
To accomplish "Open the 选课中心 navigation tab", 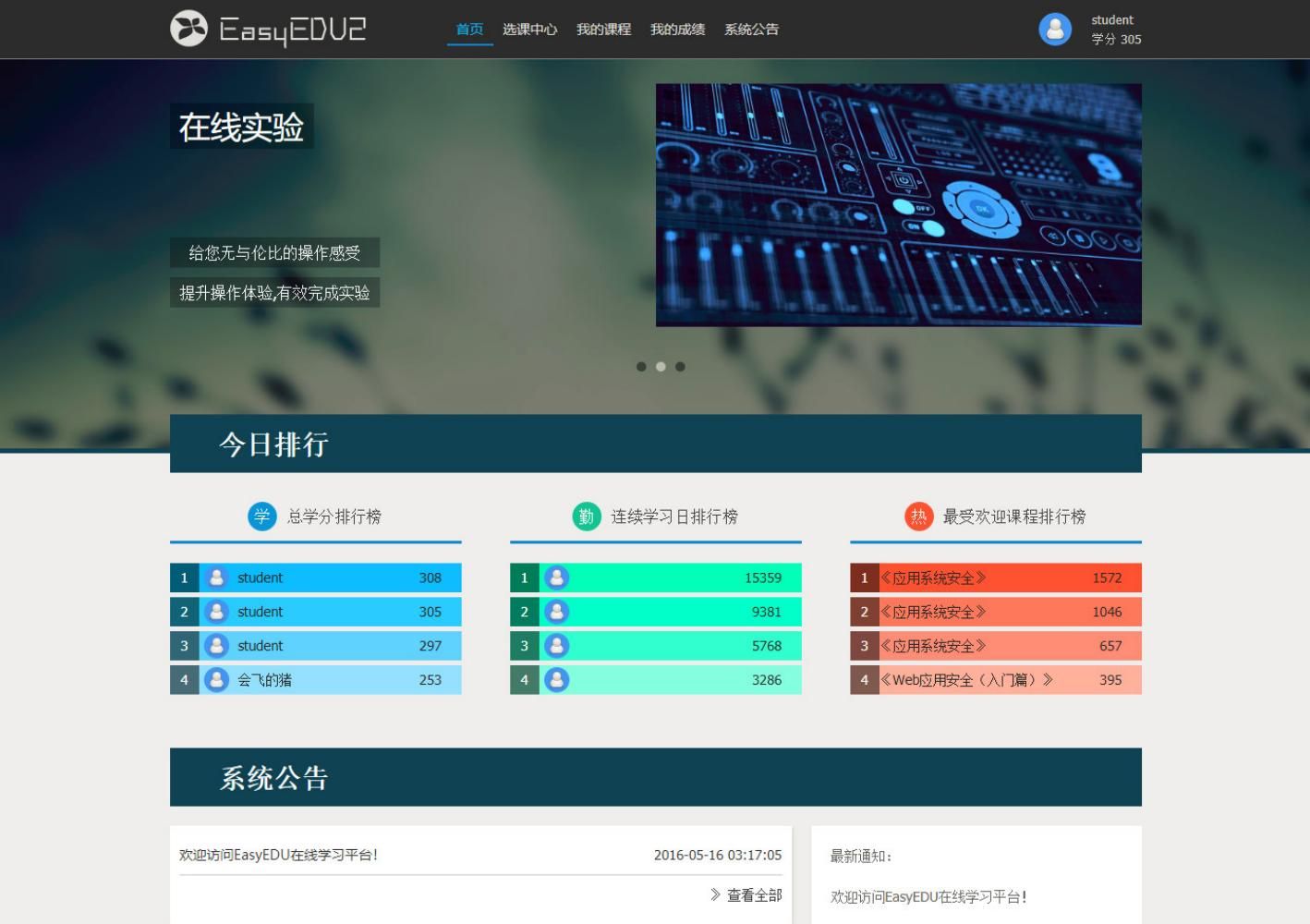I will (529, 30).
